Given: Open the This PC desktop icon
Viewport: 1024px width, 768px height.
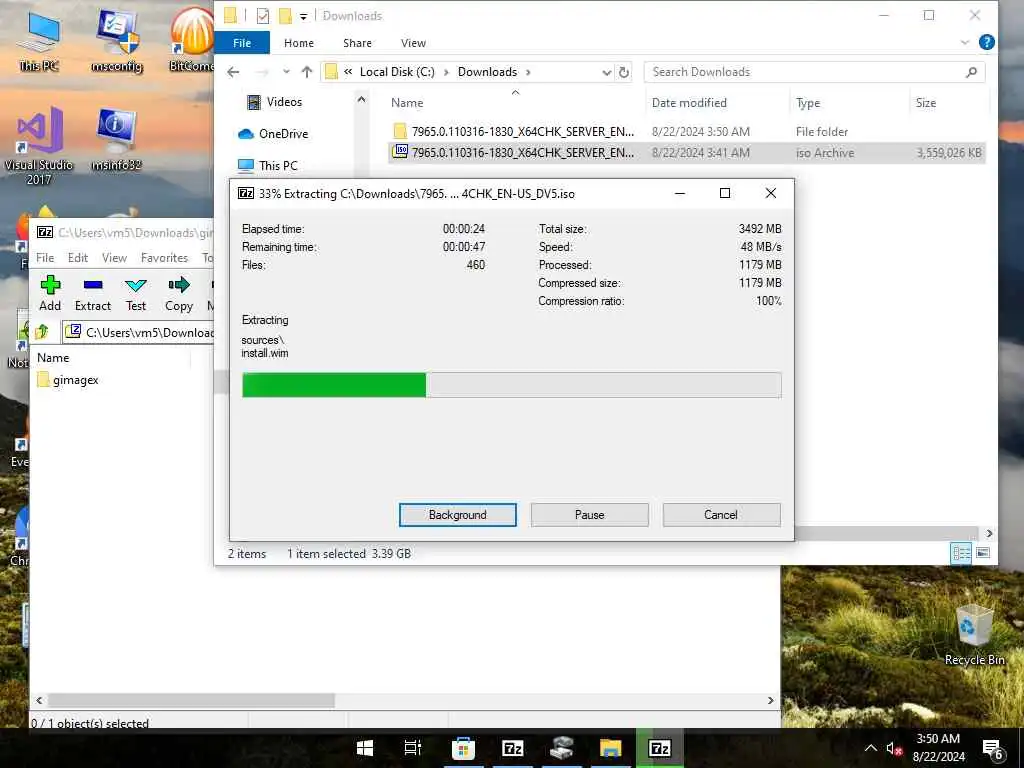Looking at the screenshot, I should tap(39, 40).
